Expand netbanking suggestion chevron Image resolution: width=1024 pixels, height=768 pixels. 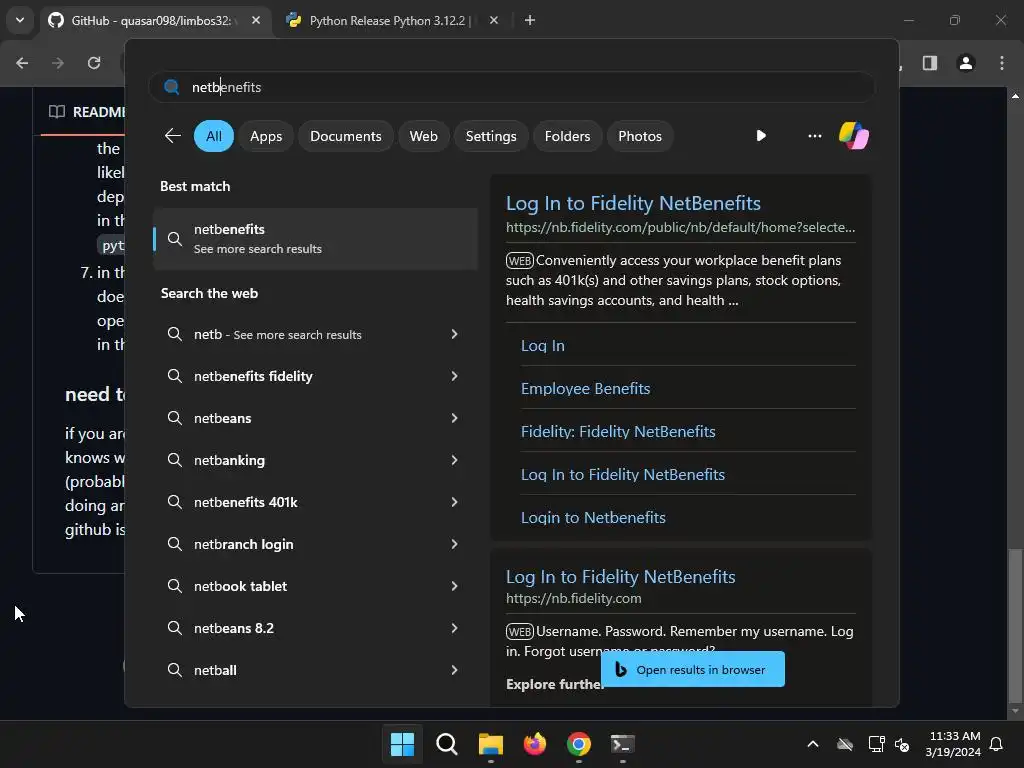tap(455, 460)
